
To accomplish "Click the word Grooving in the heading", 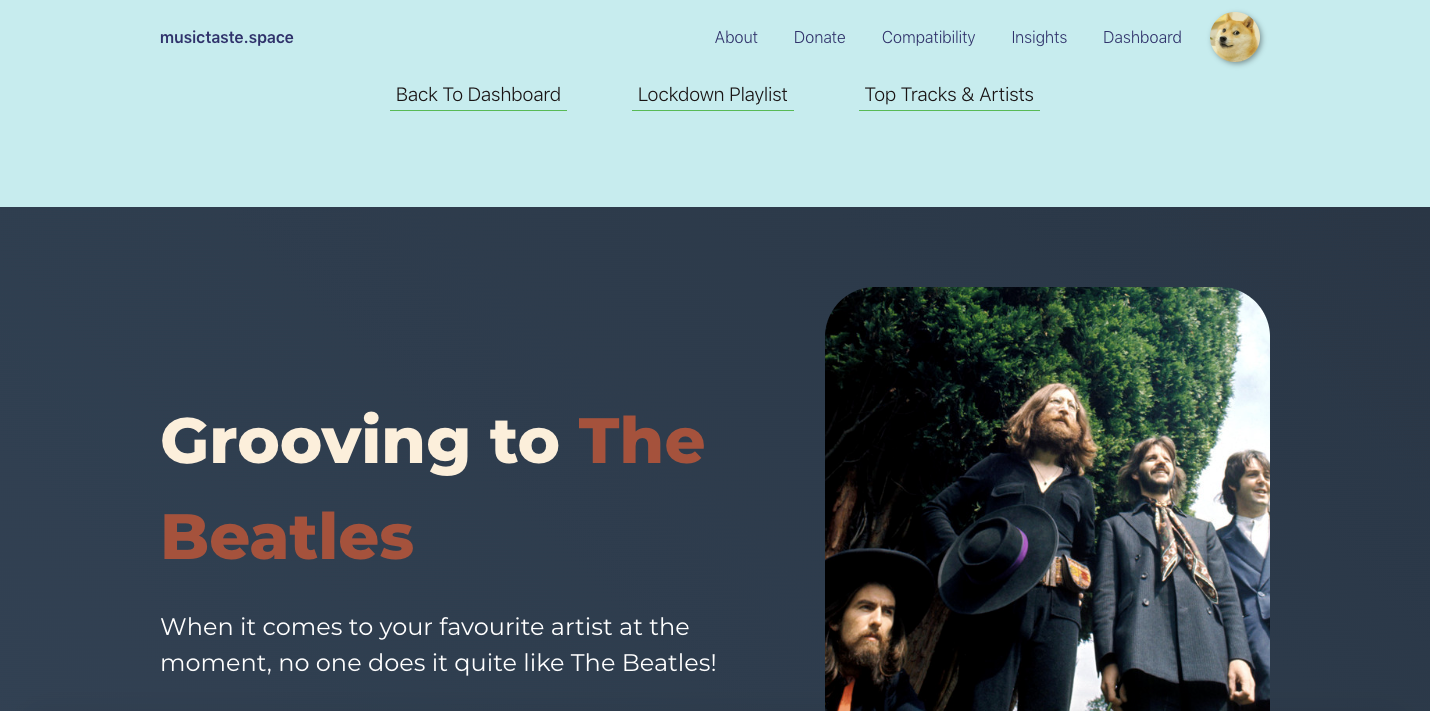I will (x=315, y=442).
